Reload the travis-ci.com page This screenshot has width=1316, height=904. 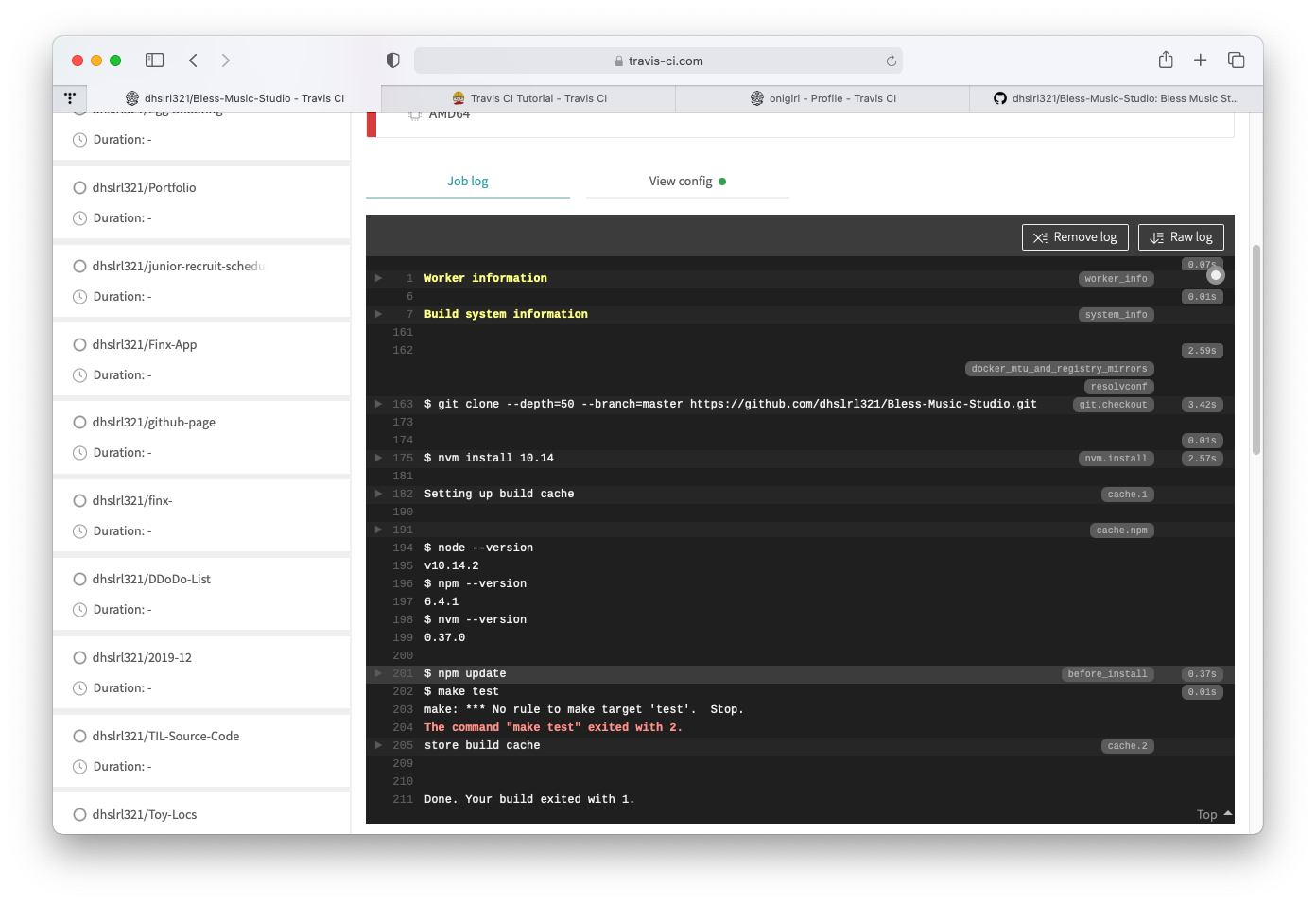tap(891, 61)
